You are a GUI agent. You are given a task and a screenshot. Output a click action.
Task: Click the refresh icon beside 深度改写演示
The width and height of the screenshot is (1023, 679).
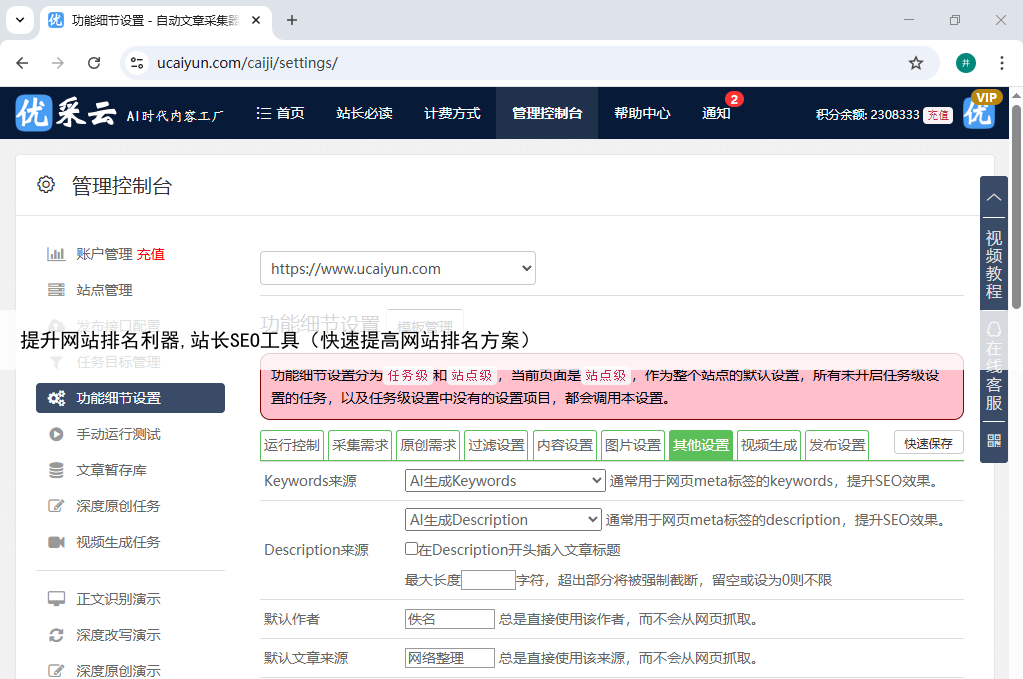[x=57, y=635]
